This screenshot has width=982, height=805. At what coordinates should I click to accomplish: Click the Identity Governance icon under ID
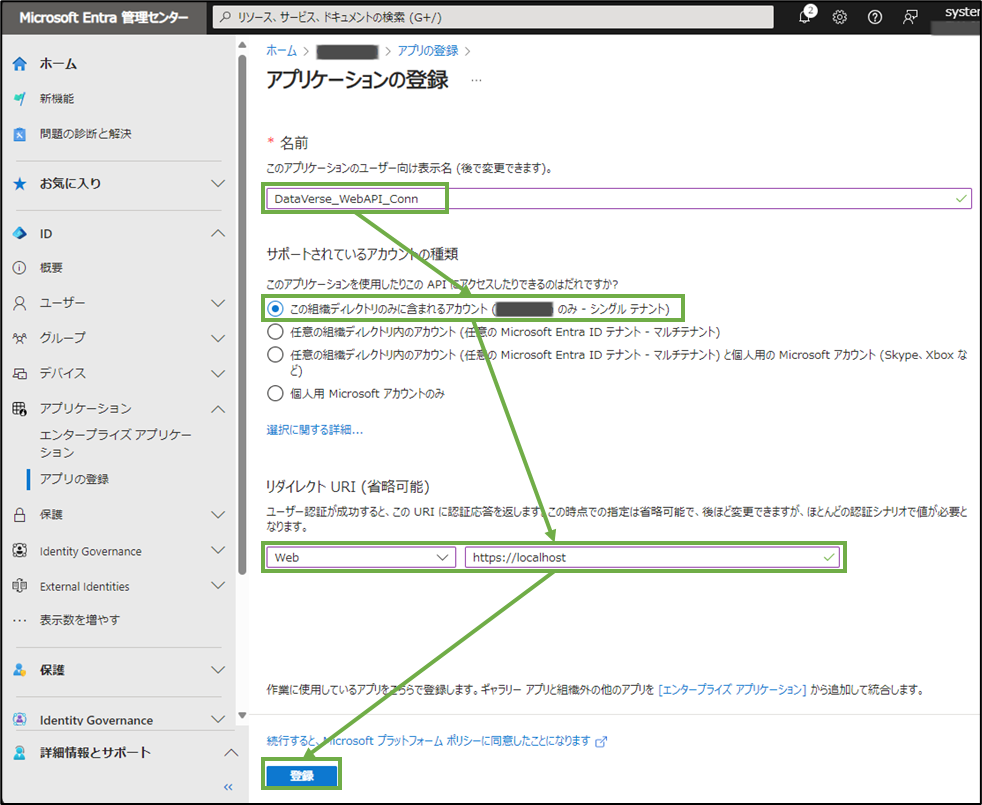[x=20, y=551]
